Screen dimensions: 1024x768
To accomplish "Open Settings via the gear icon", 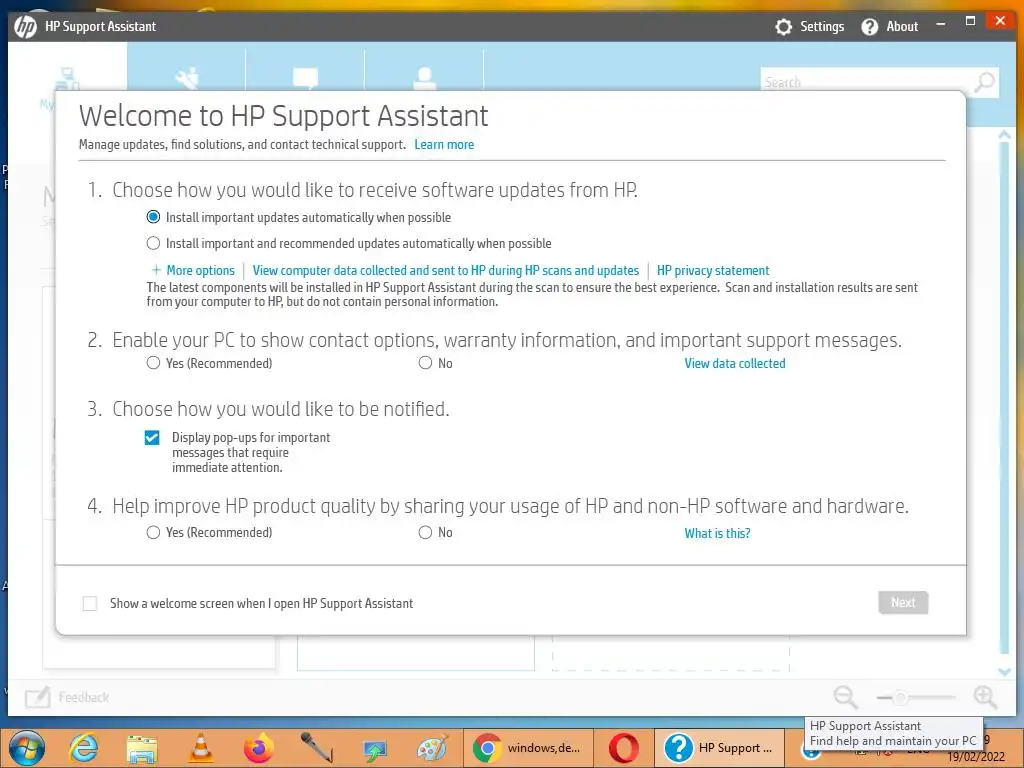I will [x=783, y=27].
